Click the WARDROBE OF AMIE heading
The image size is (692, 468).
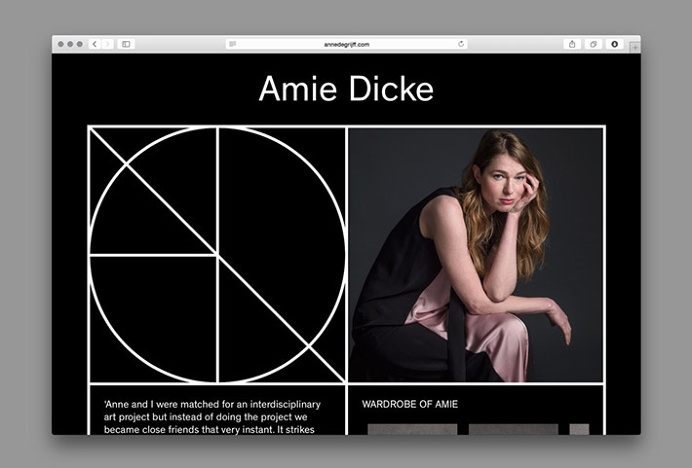(410, 404)
